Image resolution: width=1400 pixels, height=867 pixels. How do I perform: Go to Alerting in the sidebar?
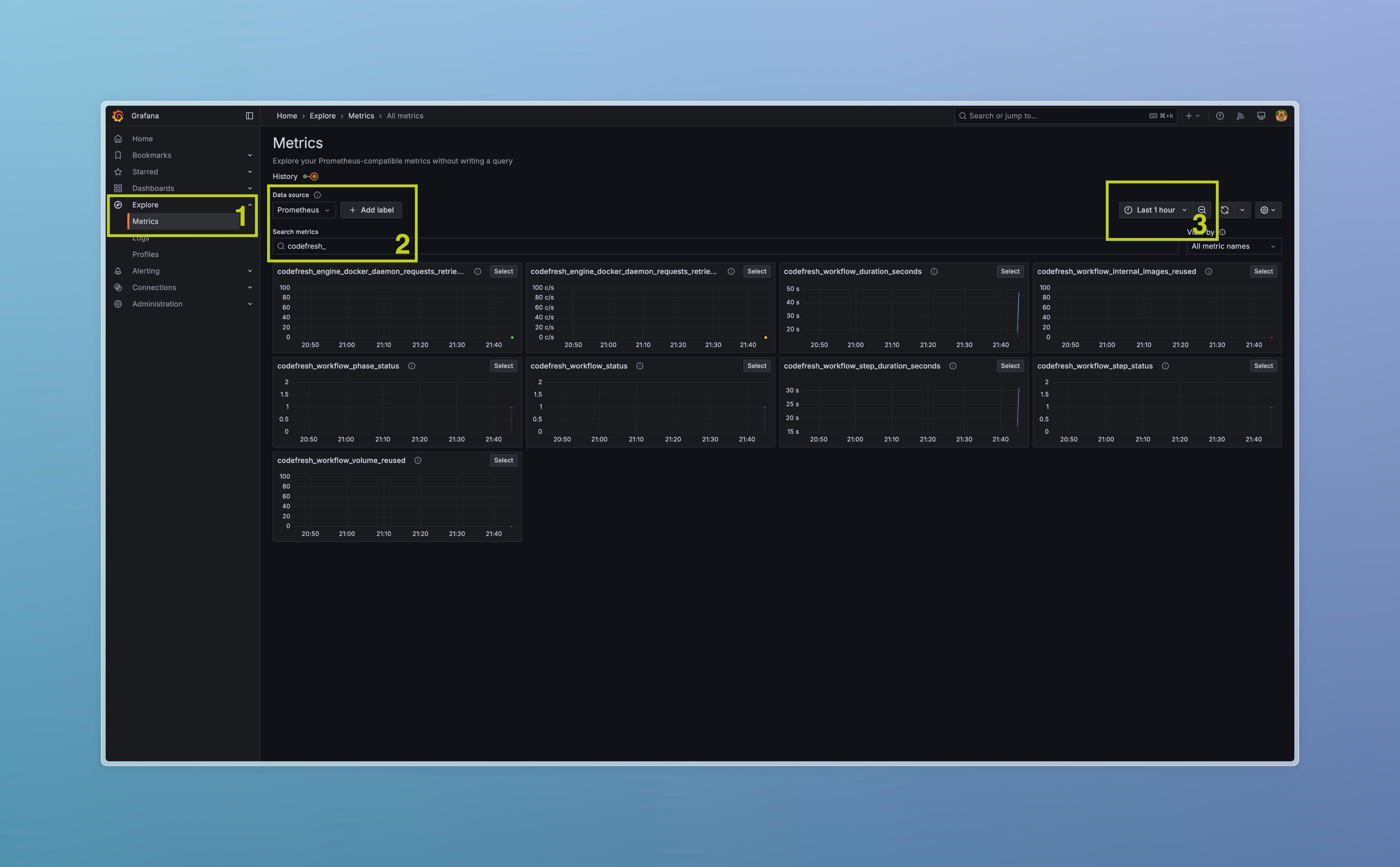point(146,271)
